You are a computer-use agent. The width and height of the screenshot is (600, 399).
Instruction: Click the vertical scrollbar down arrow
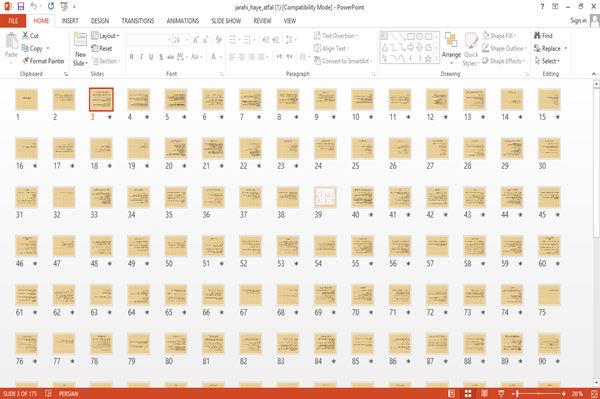click(596, 383)
